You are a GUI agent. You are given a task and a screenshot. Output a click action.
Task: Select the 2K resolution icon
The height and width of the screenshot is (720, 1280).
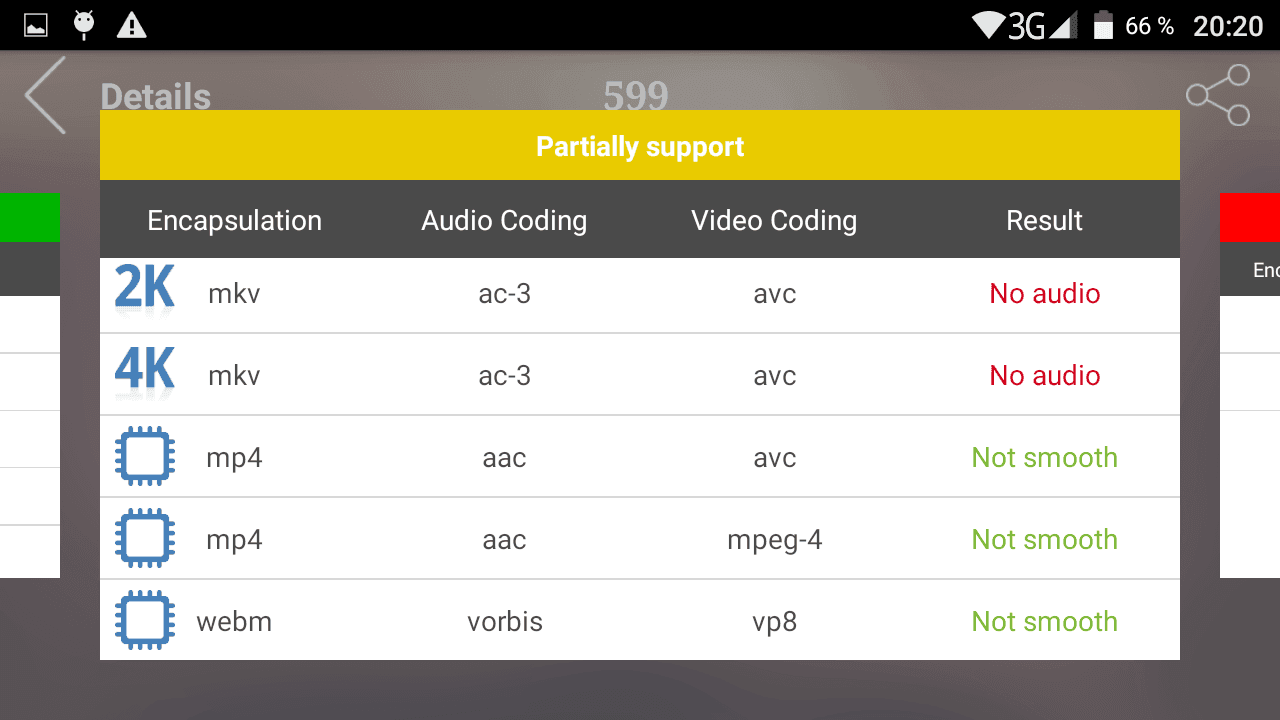pyautogui.click(x=145, y=289)
